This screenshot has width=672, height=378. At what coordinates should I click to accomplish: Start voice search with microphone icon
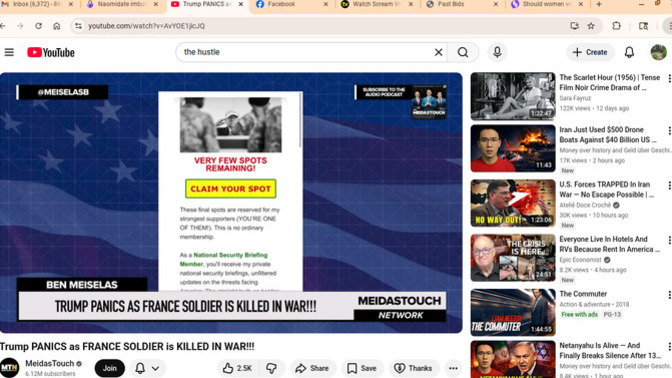point(497,52)
